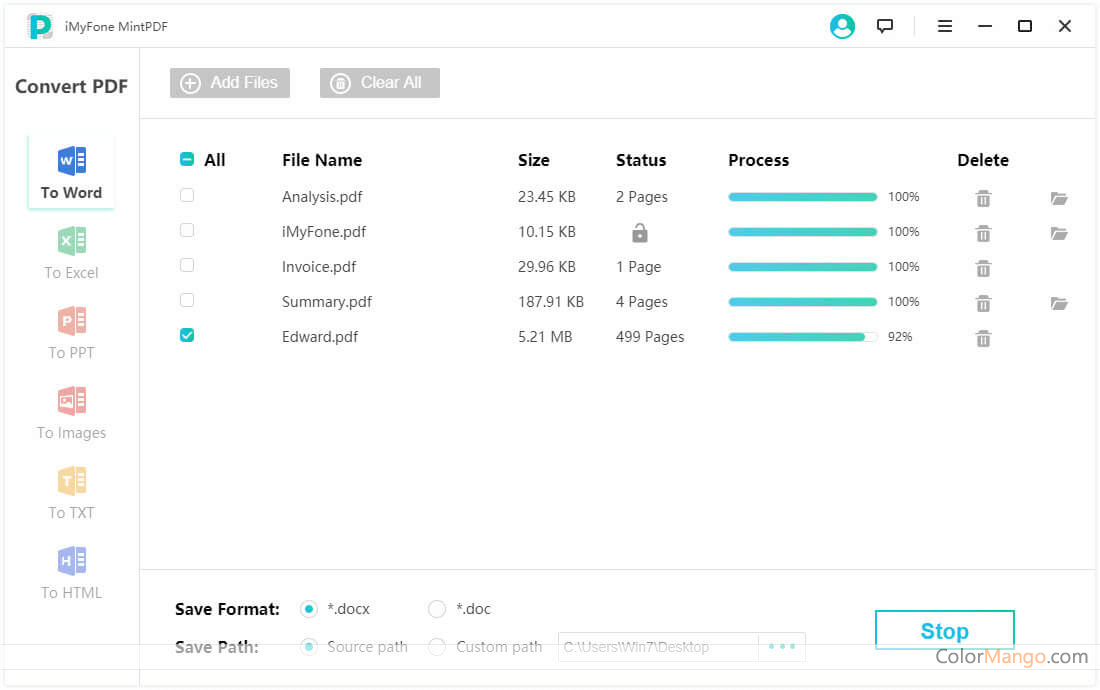This screenshot has width=1100, height=690.
Task: Delete Analysis.pdf using its trash icon
Action: (x=983, y=198)
